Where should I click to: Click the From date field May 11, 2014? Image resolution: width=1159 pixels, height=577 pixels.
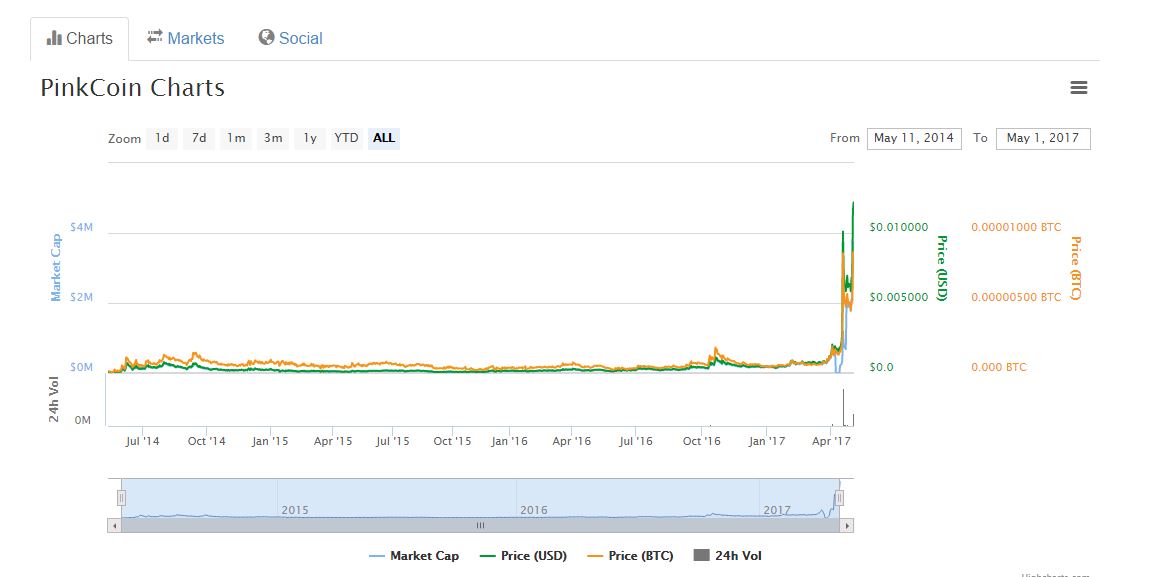(x=914, y=138)
